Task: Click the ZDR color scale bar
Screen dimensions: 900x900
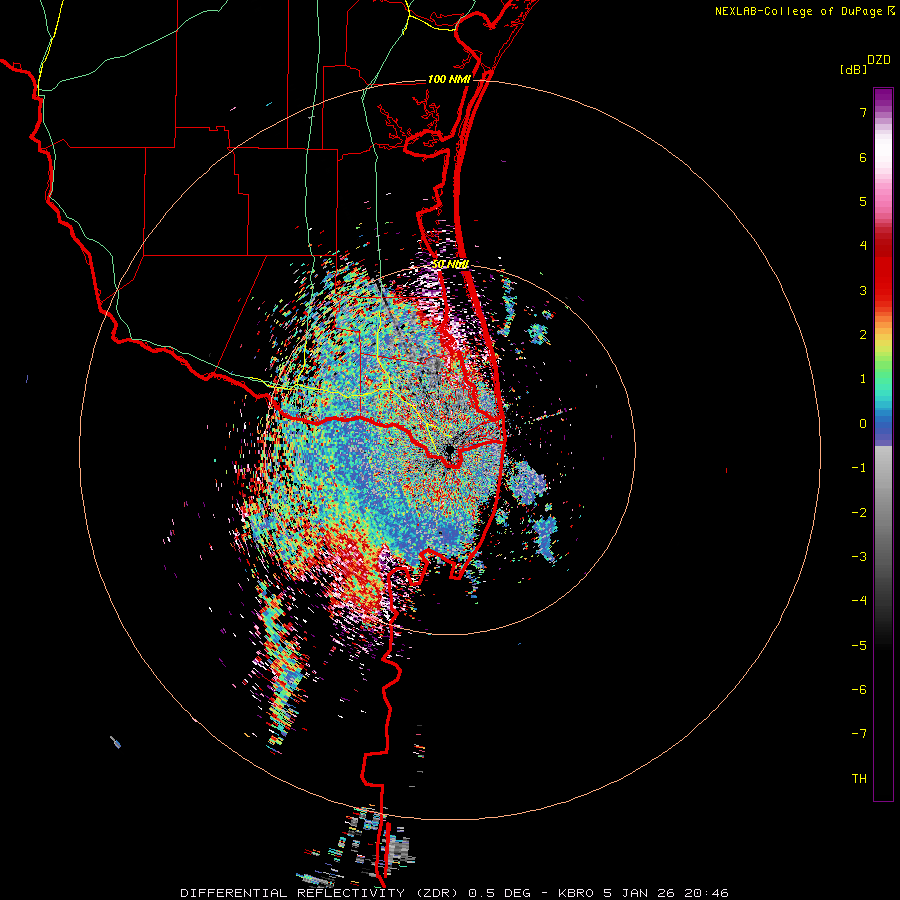Action: 883,444
